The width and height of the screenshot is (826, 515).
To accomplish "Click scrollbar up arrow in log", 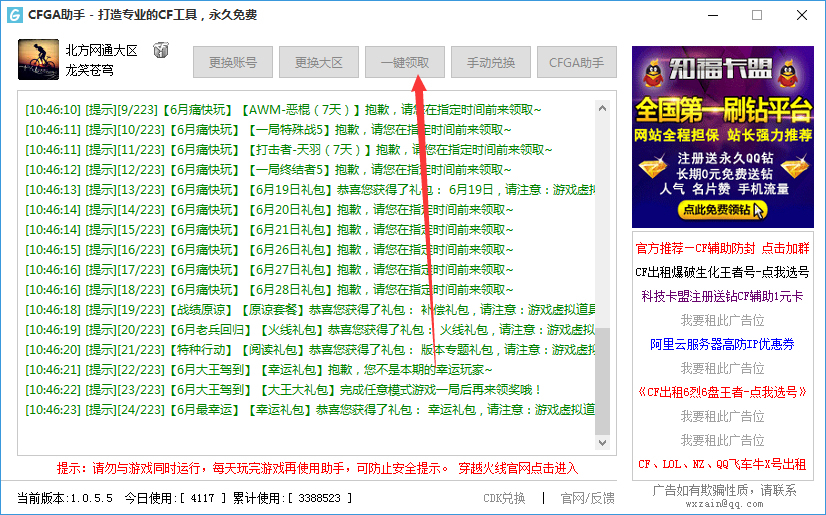I will (603, 108).
